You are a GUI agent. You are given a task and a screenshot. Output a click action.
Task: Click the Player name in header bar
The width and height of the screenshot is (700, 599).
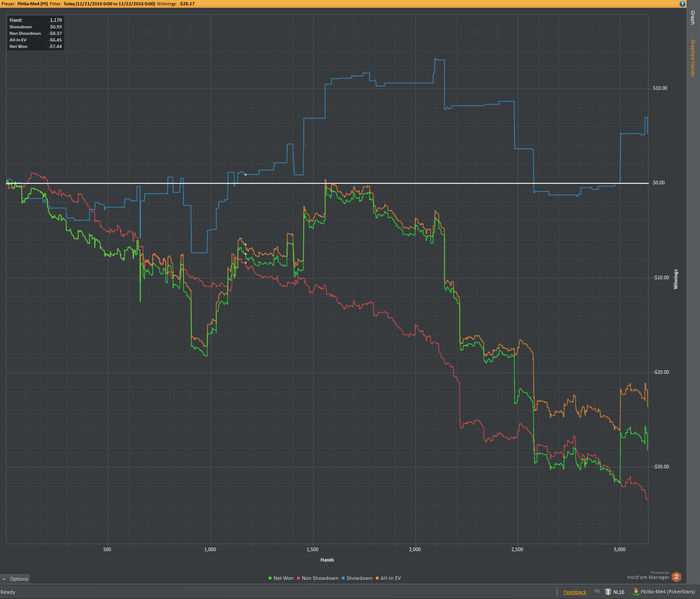33,4
